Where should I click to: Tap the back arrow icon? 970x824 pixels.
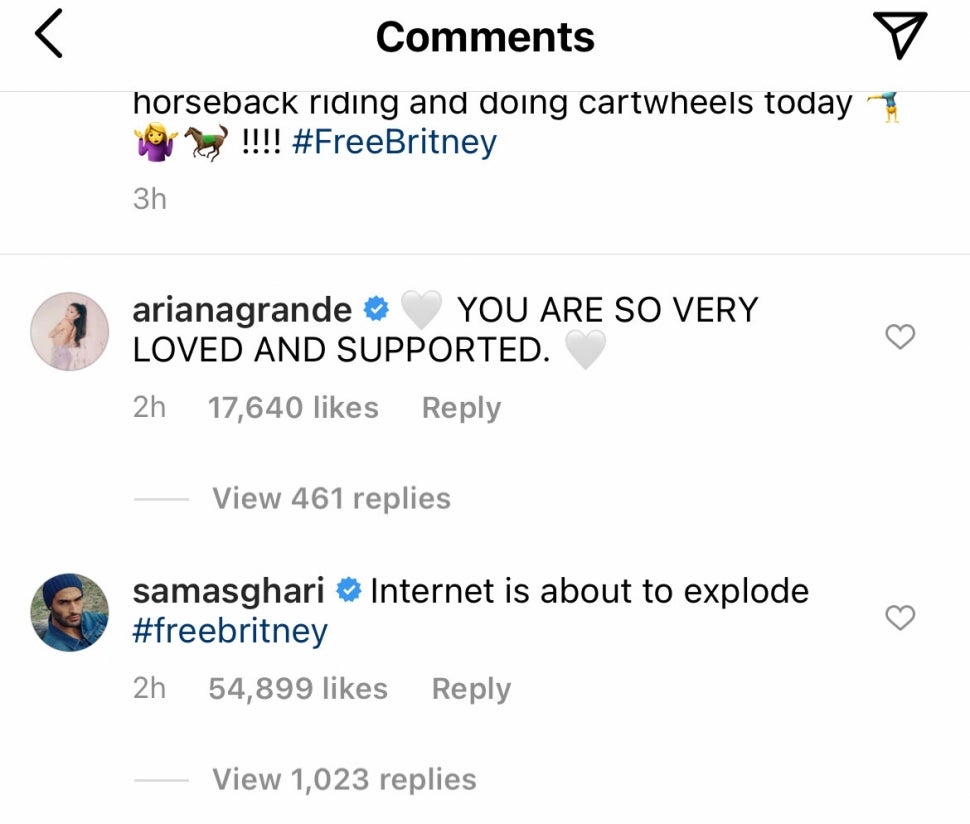point(49,36)
